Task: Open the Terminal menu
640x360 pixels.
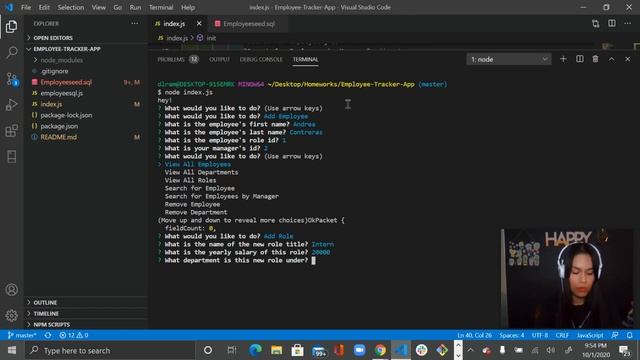Action: pyautogui.click(x=161, y=7)
